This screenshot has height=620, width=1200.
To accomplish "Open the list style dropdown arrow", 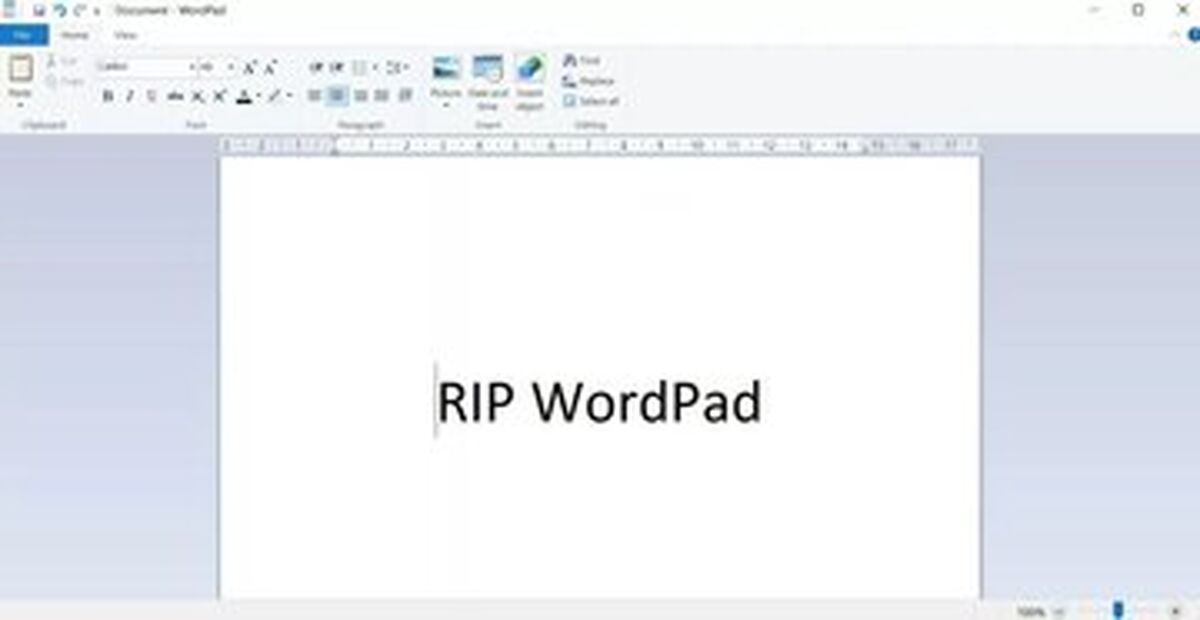I will (x=375, y=67).
